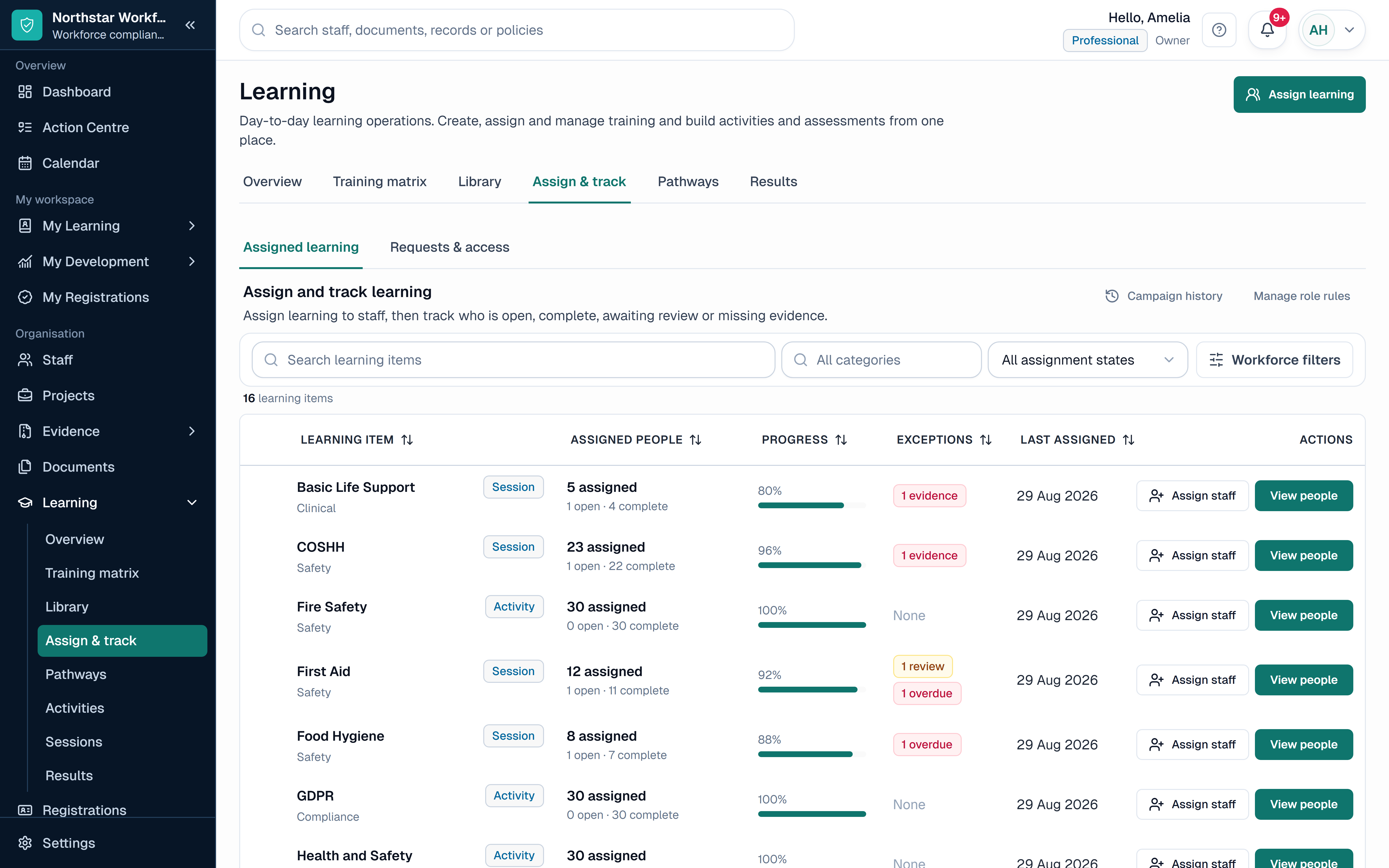The height and width of the screenshot is (868, 1389).
Task: Click the 1 review badge for First Aid
Action: click(x=922, y=666)
